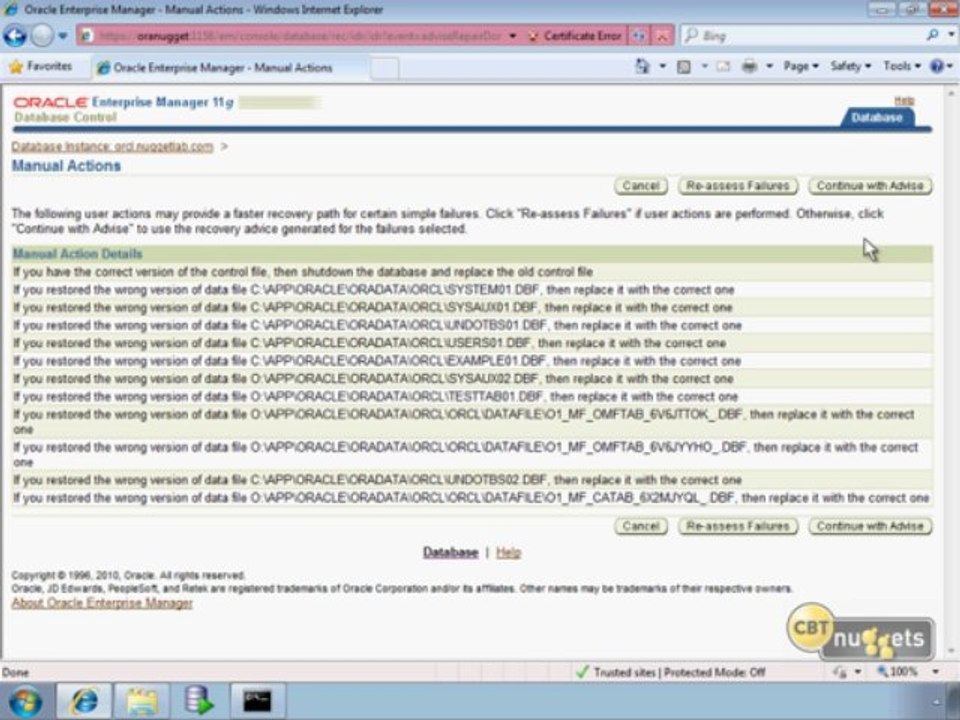Select the UNDOTBS01.DBF data file row

click(472, 325)
